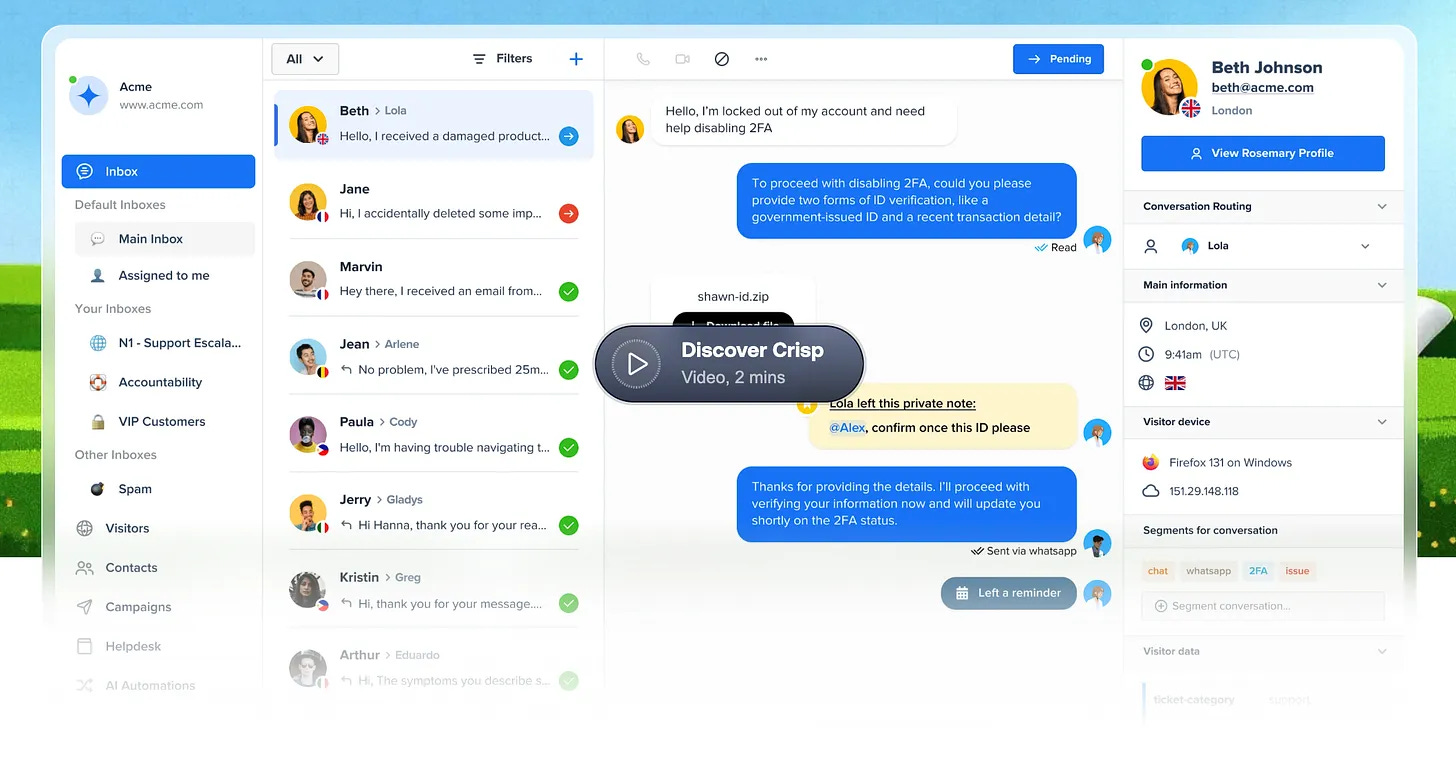Click the Acme workspace logo
1456x765 pixels.
(x=88, y=96)
